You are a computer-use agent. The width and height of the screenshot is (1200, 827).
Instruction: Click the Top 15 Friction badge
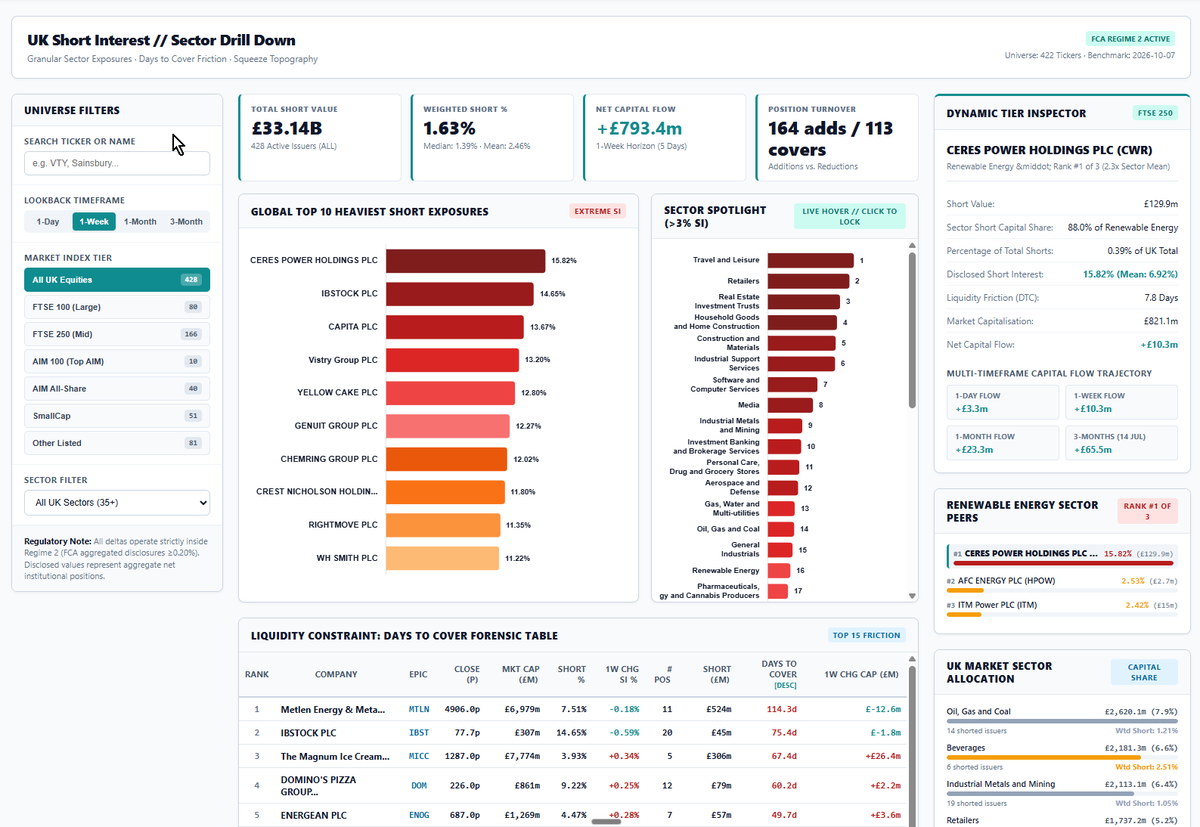click(x=866, y=635)
